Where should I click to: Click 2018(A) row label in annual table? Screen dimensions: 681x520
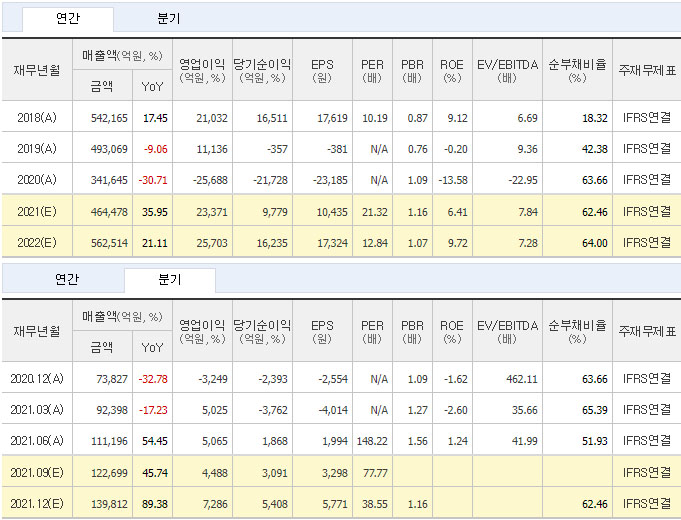coord(37,118)
